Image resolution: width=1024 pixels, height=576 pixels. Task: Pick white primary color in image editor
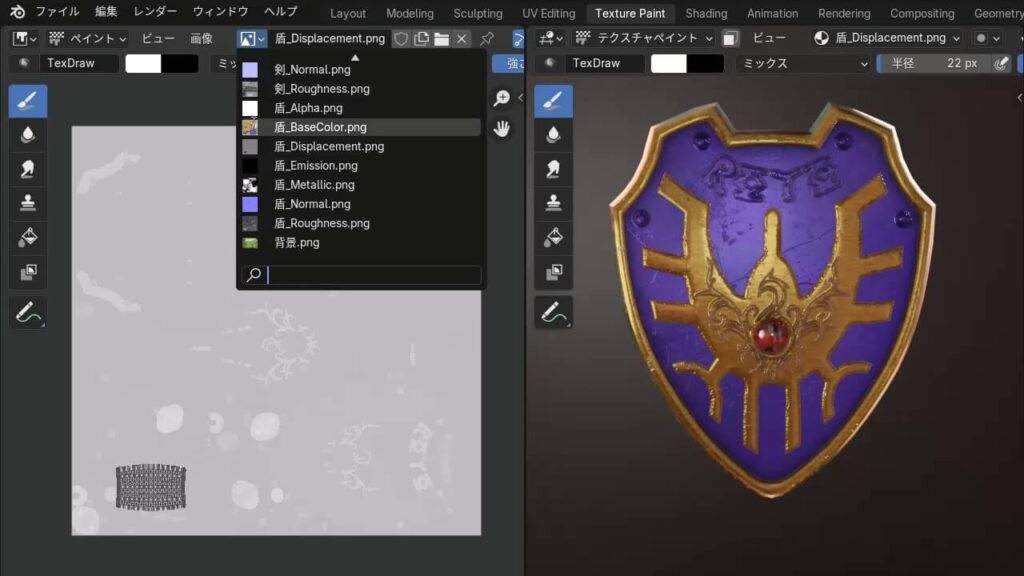coord(143,63)
